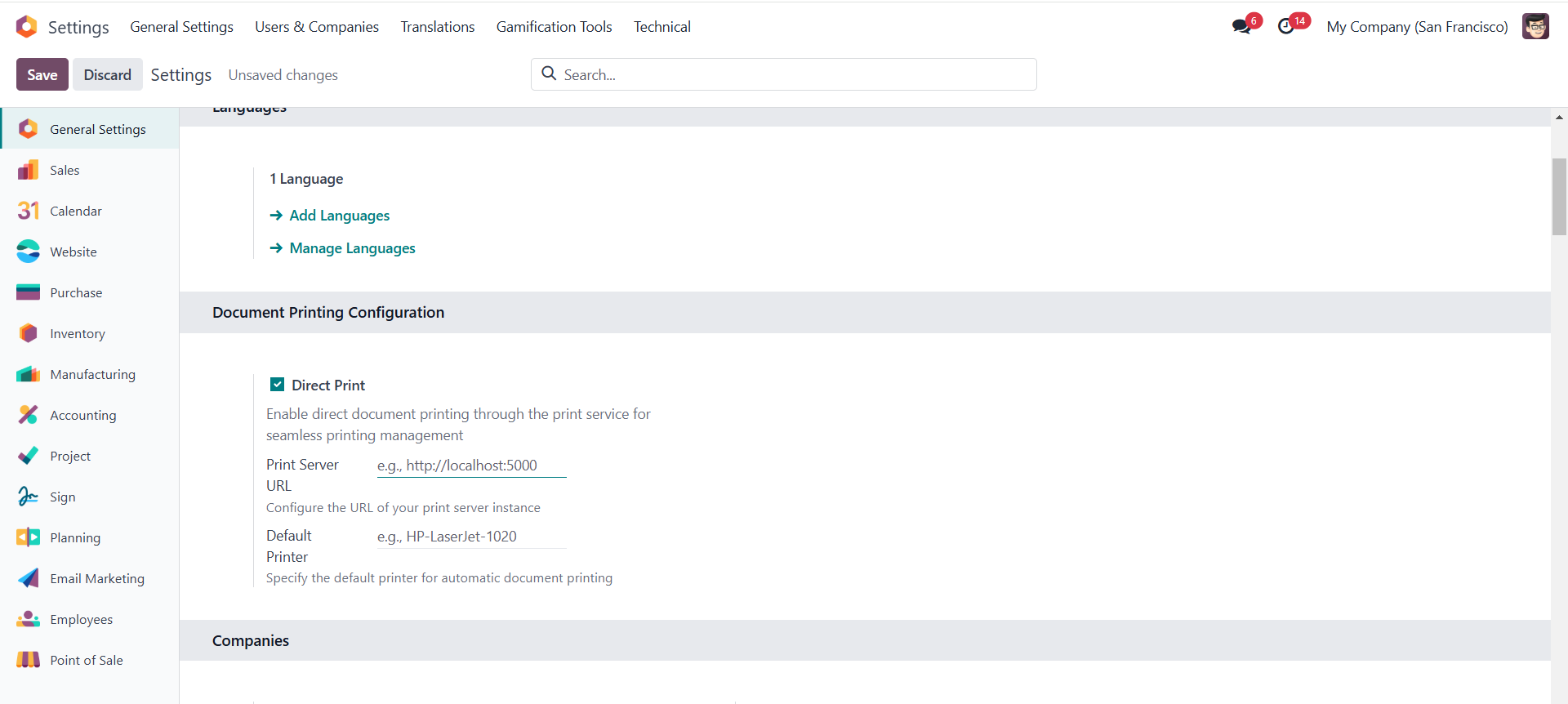The image size is (1568, 704).
Task: Click the vertical scrollbar thumb
Action: coord(1559,196)
